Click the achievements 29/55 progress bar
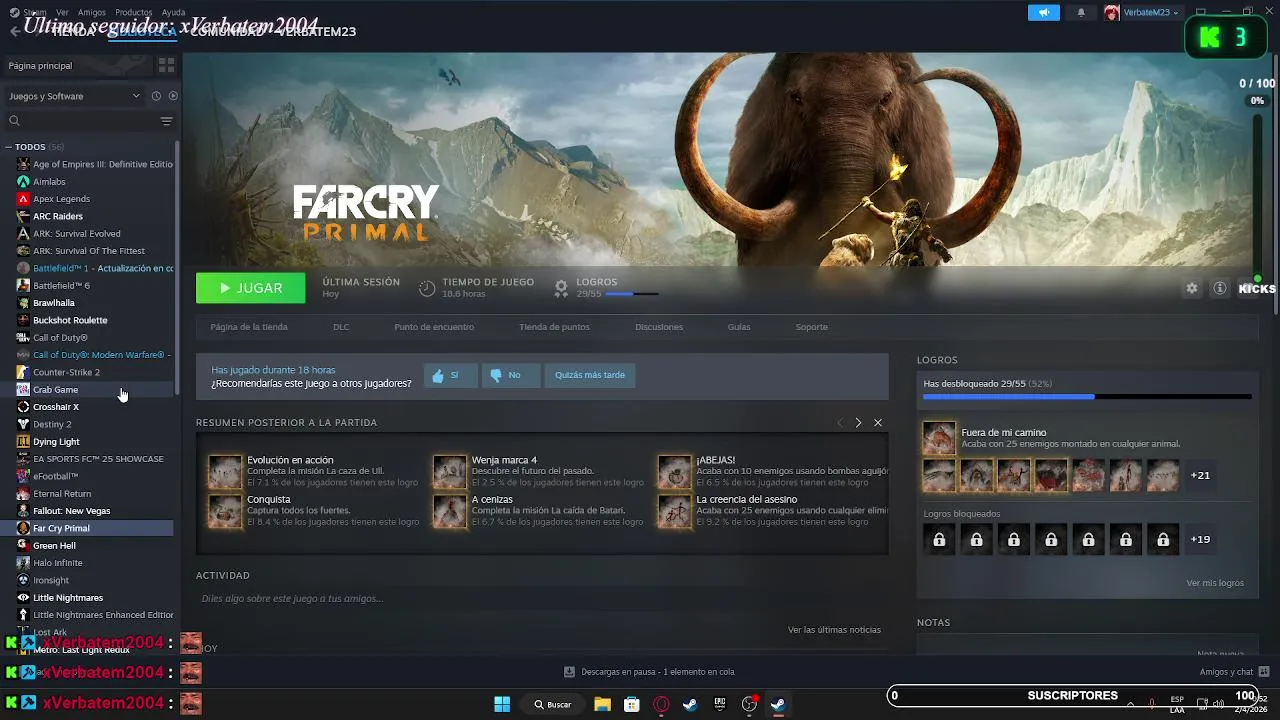This screenshot has width=1280, height=720. [x=1087, y=397]
